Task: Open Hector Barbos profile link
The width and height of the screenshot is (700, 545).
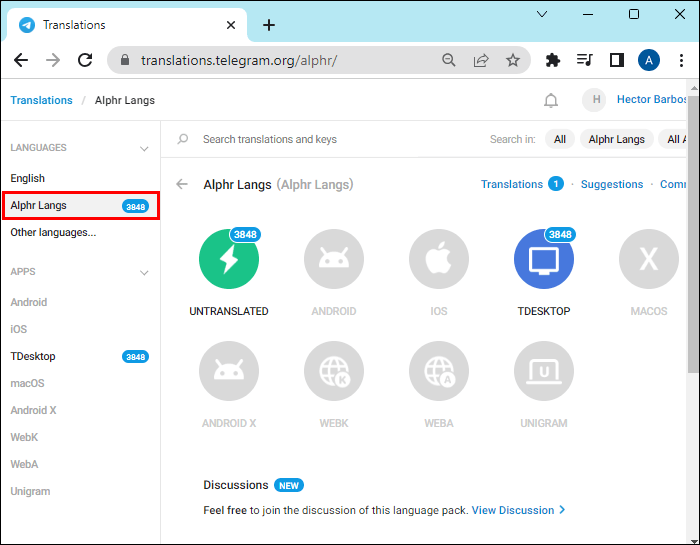Action: point(651,99)
